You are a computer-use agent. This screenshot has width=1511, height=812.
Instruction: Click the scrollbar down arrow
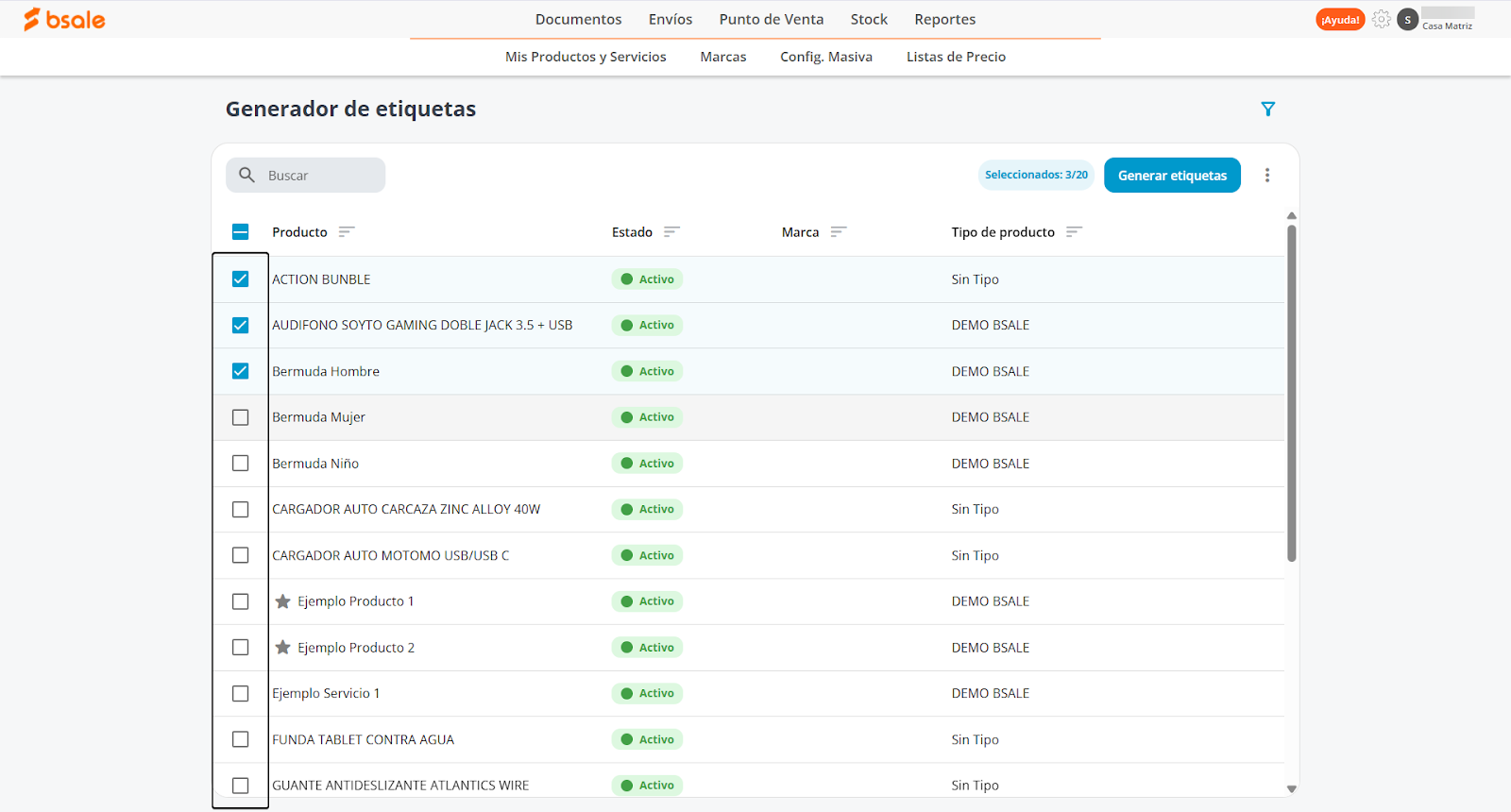1291,789
